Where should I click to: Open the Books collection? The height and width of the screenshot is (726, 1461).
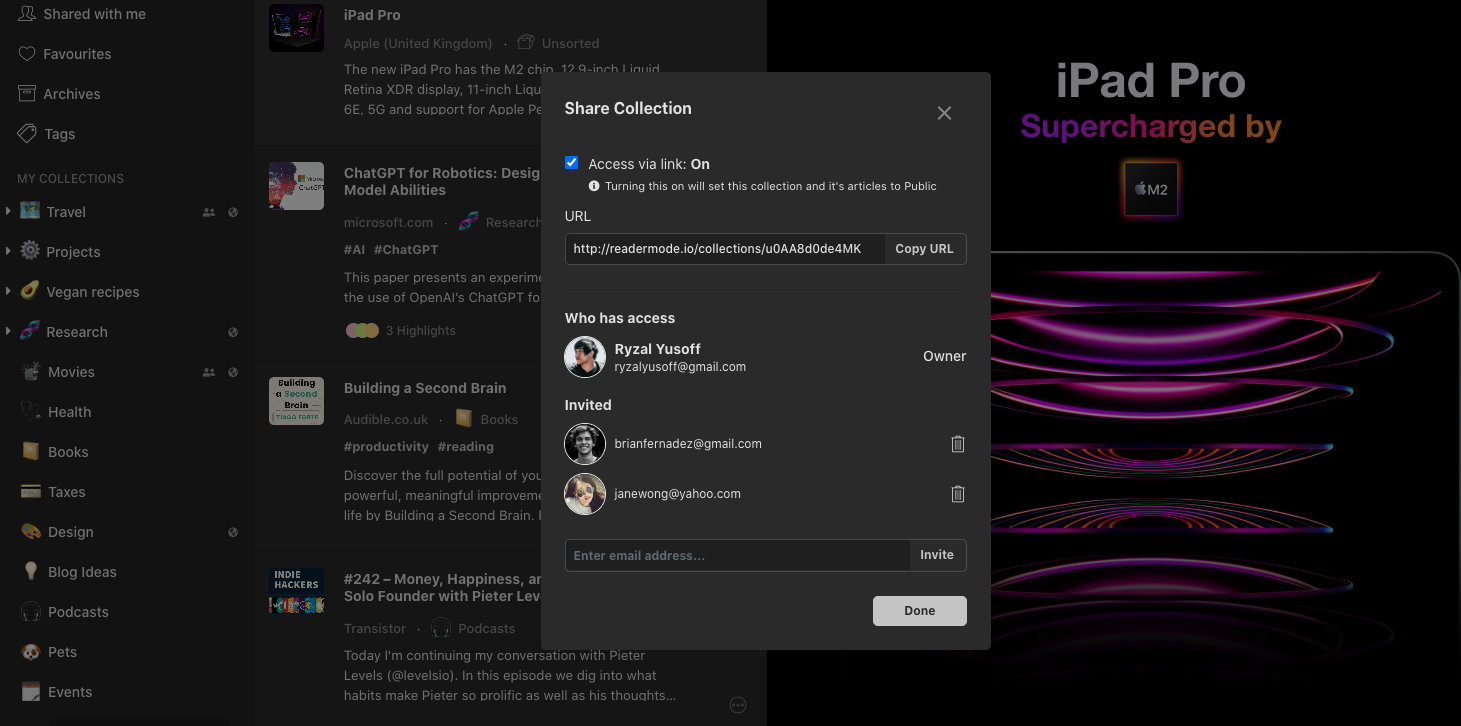coord(68,452)
